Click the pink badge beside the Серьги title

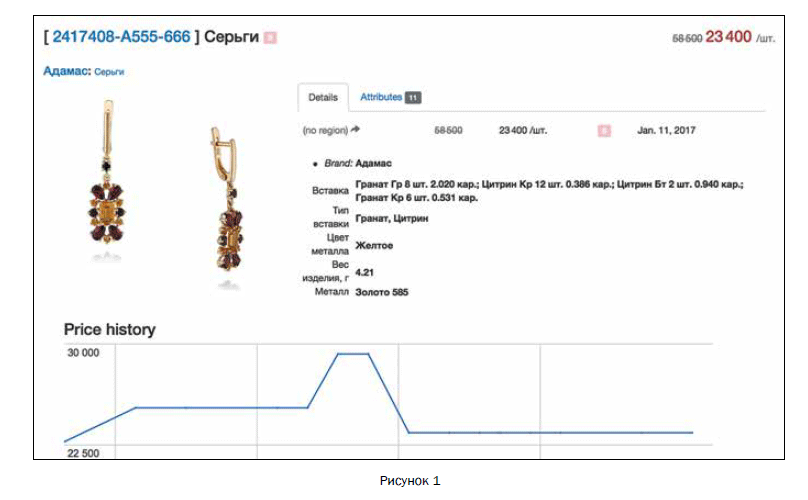(x=270, y=37)
